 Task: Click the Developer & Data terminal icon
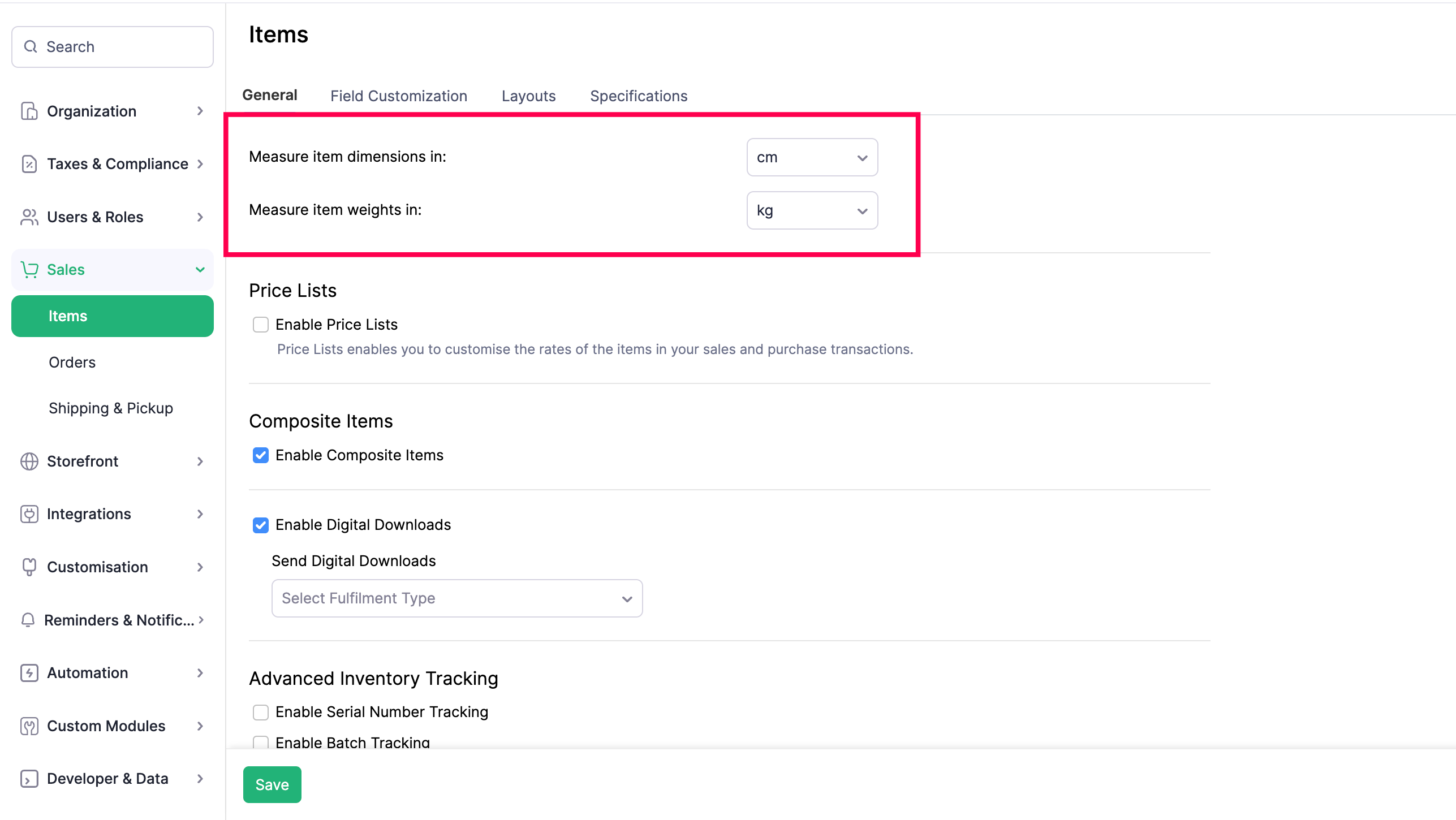pyautogui.click(x=29, y=779)
